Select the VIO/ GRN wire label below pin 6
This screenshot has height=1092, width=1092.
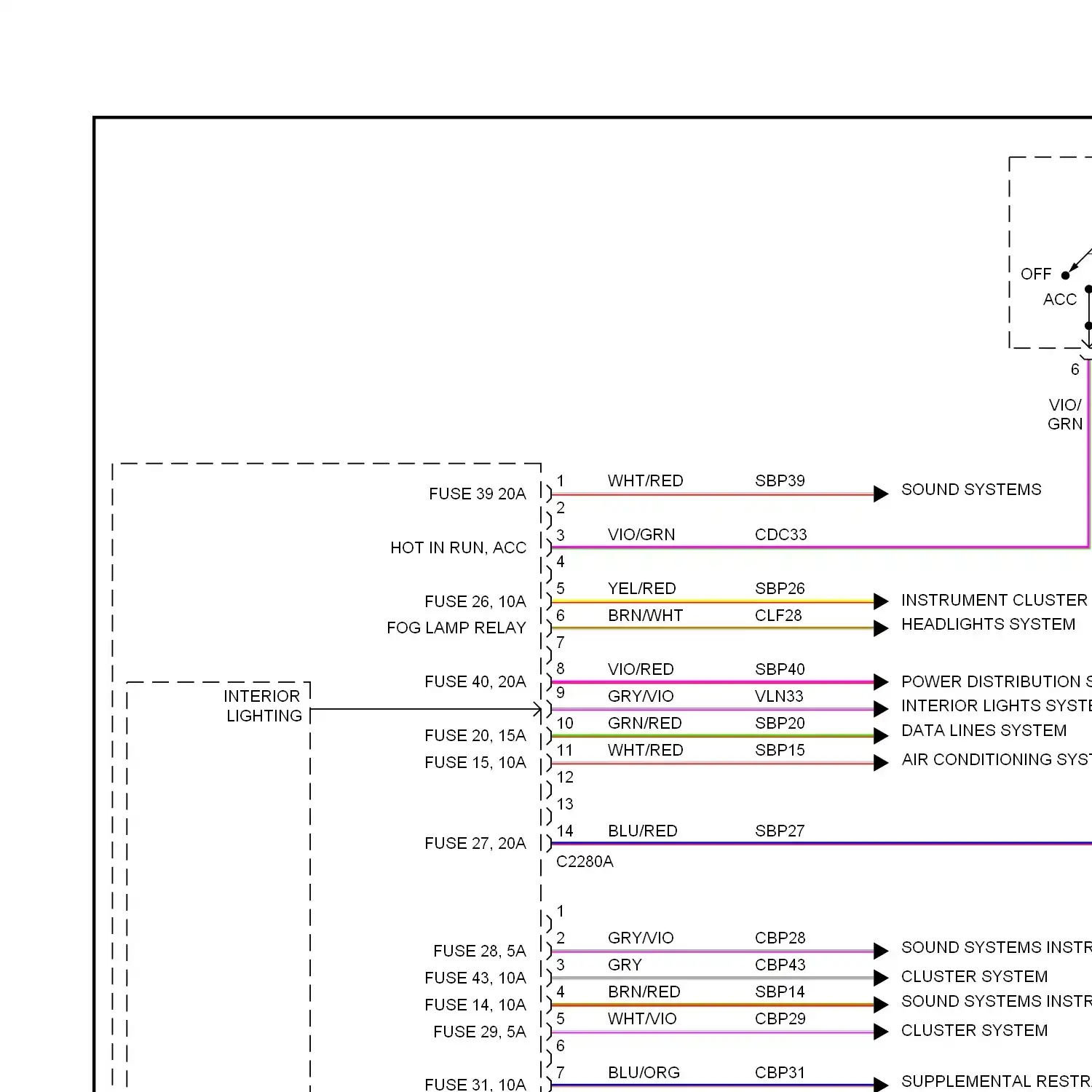tap(1065, 414)
